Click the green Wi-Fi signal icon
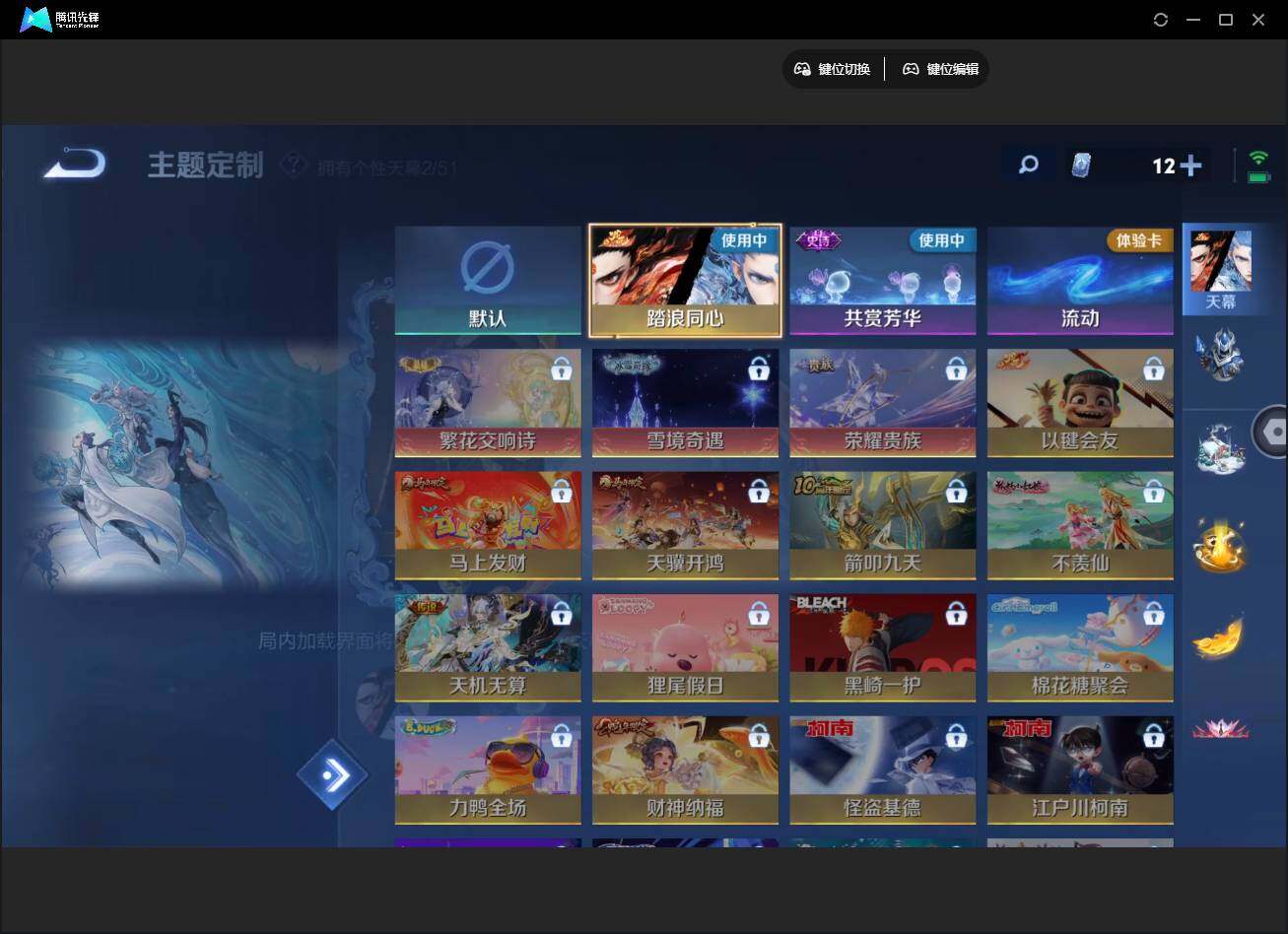The image size is (1288, 934). pyautogui.click(x=1258, y=158)
